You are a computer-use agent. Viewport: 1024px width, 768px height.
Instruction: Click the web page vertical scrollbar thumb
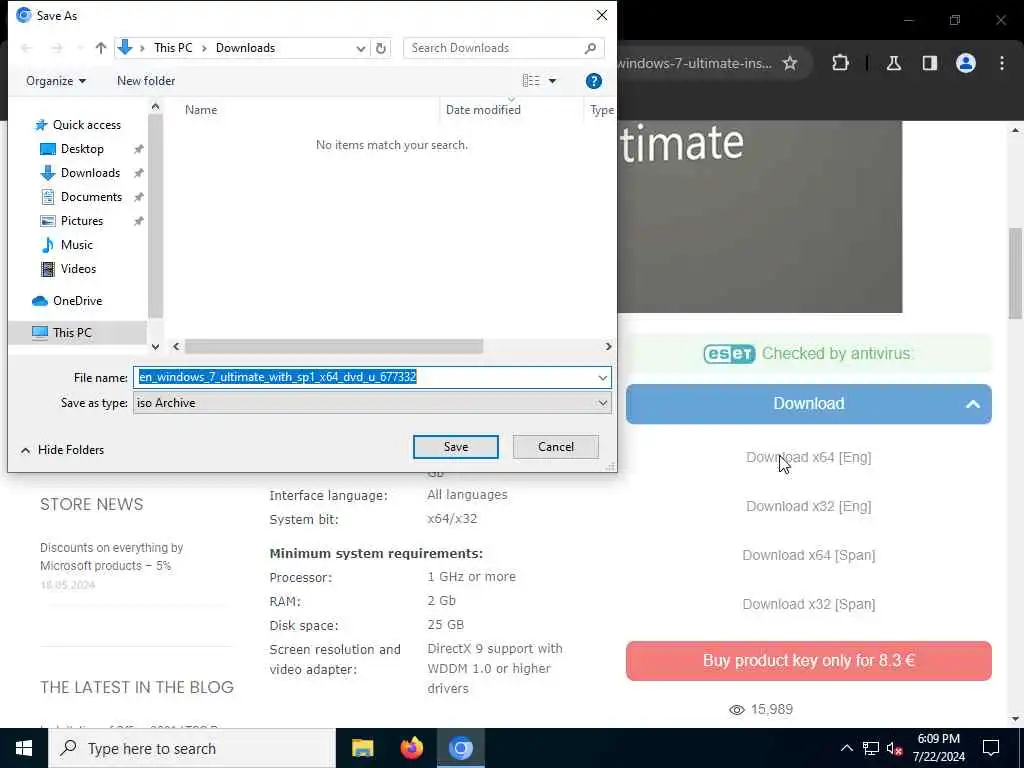tap(1015, 272)
